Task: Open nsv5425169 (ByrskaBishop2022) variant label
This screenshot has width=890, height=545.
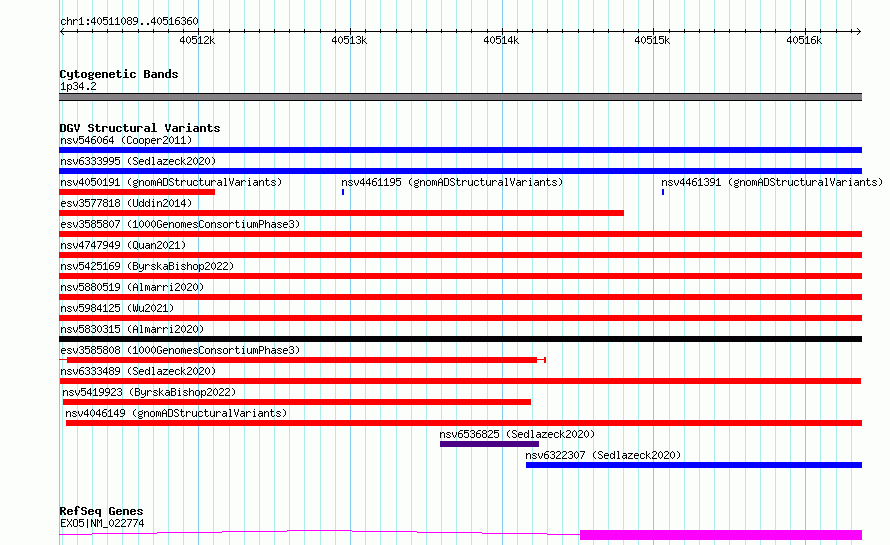Action: [147, 266]
